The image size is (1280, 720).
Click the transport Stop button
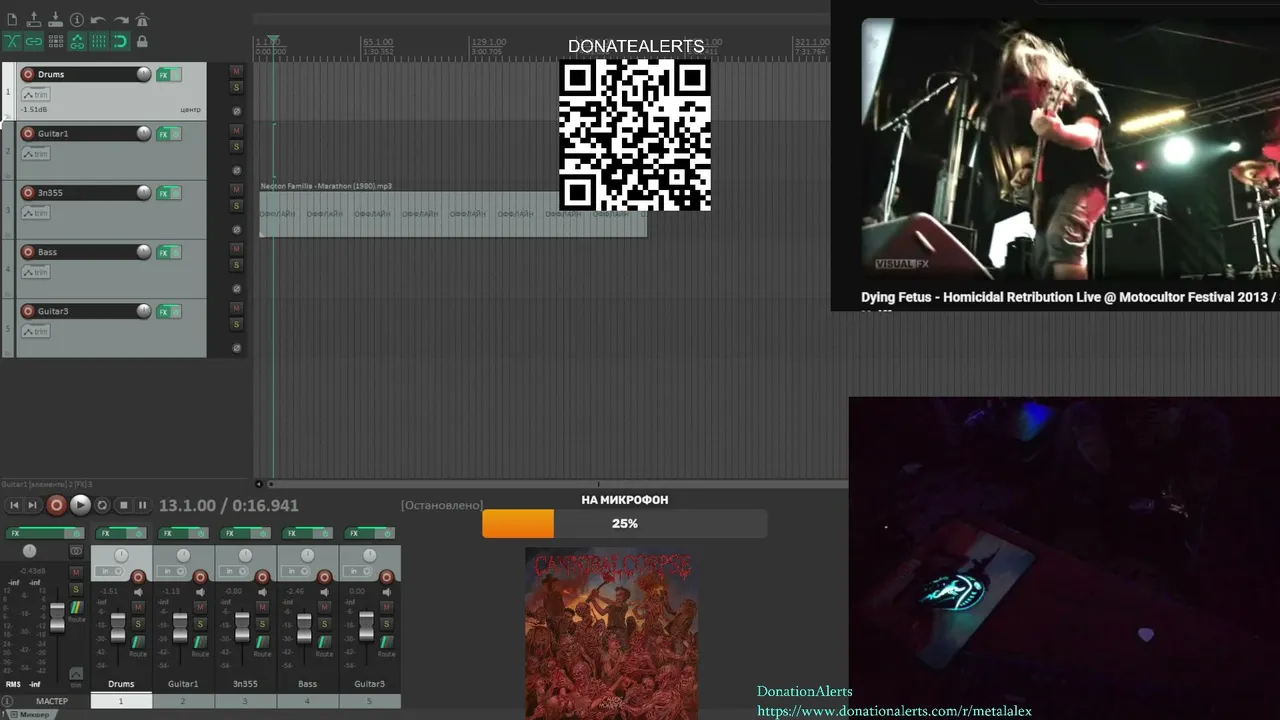click(124, 506)
